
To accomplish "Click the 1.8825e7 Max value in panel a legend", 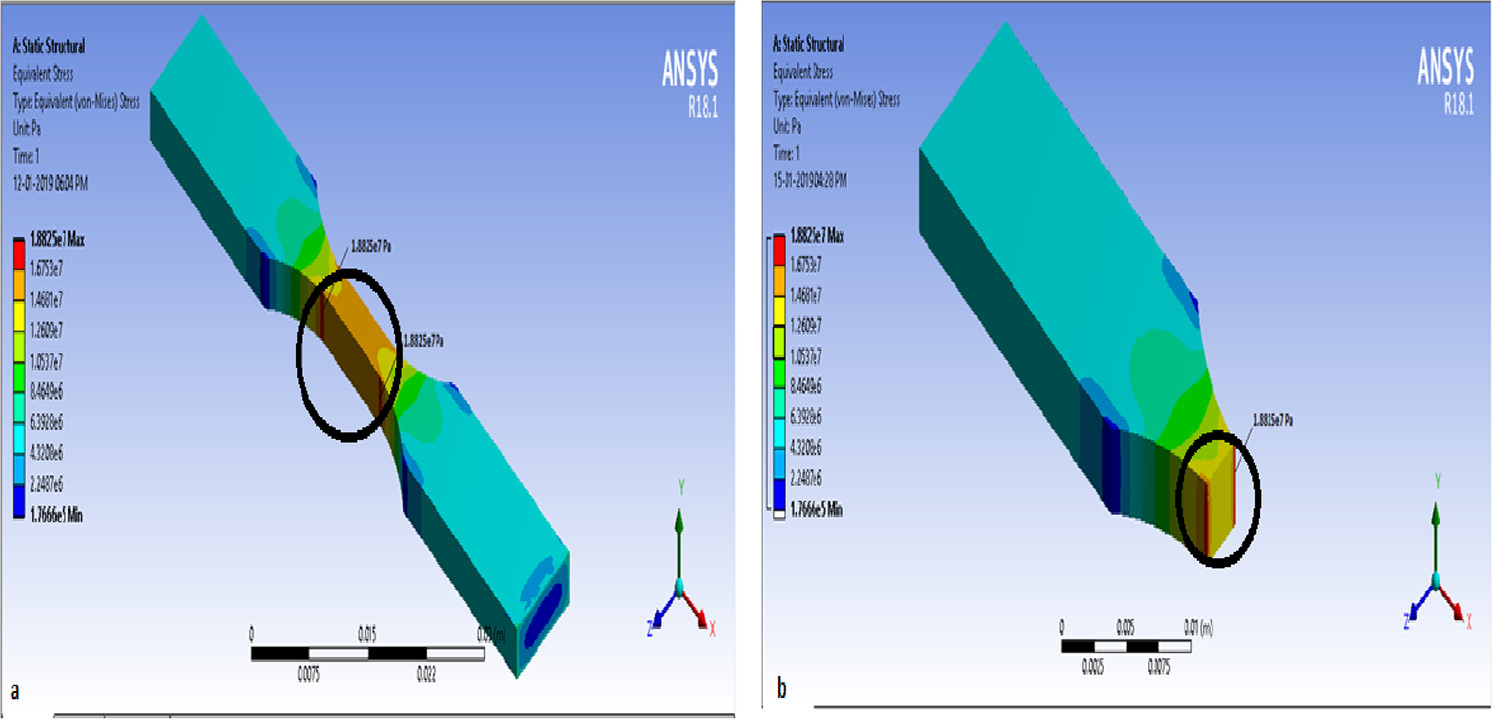I will [x=60, y=239].
